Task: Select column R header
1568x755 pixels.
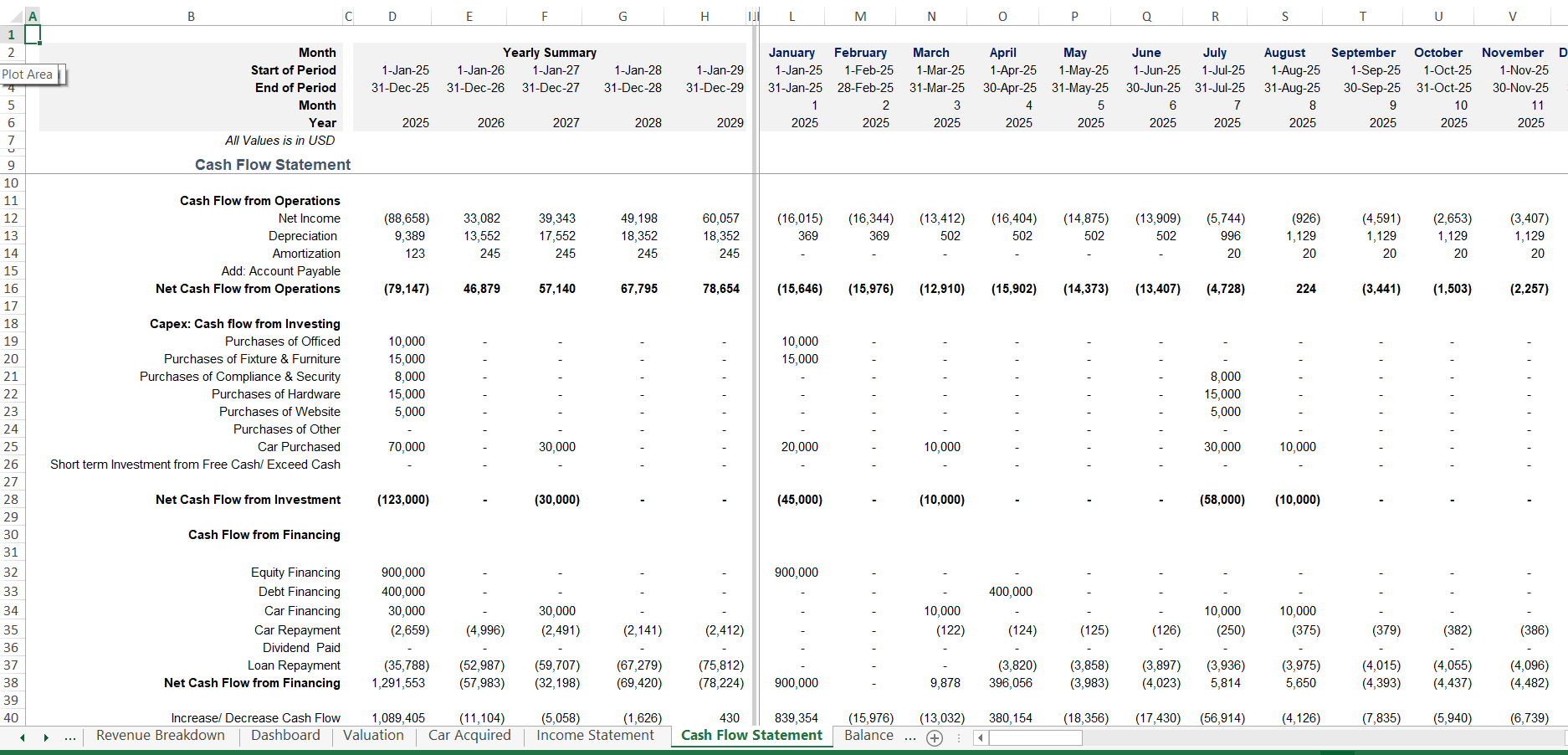Action: [1215, 16]
